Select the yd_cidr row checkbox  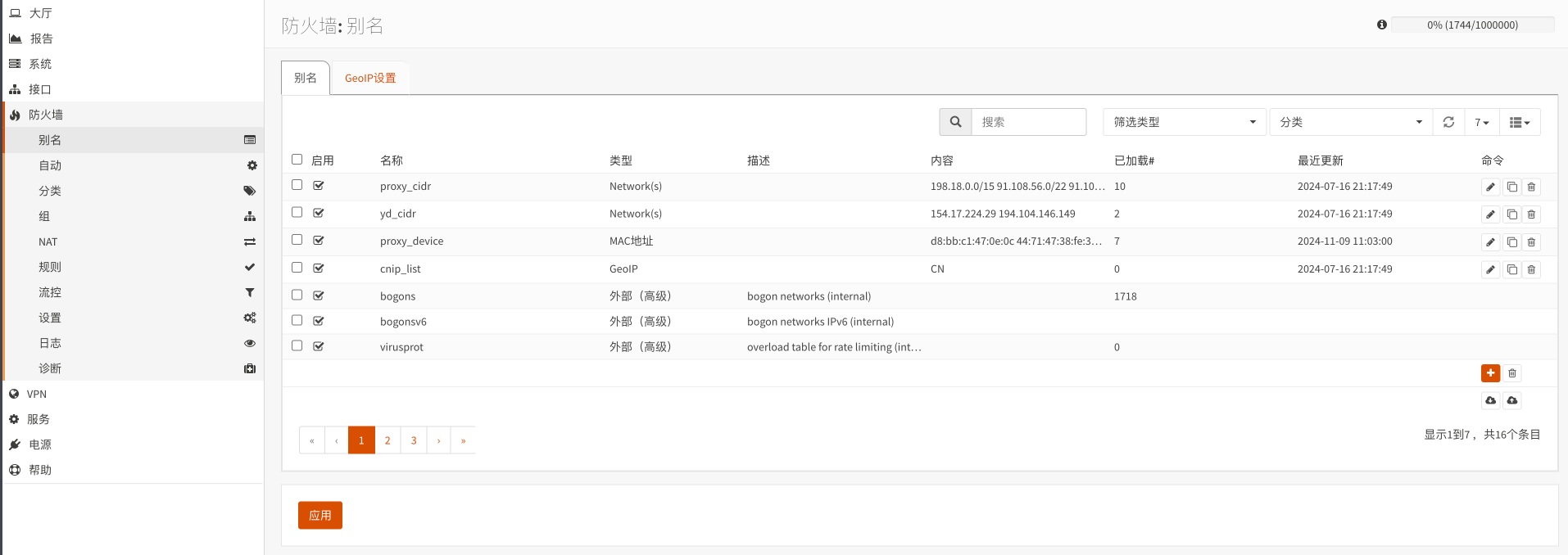pos(297,212)
